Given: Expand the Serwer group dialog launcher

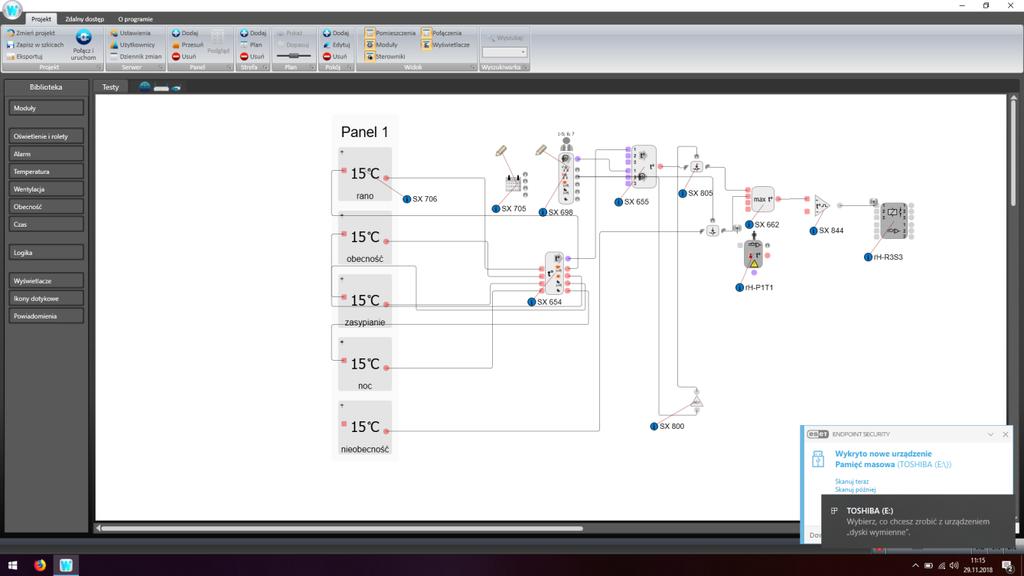Looking at the screenshot, I should (161, 67).
